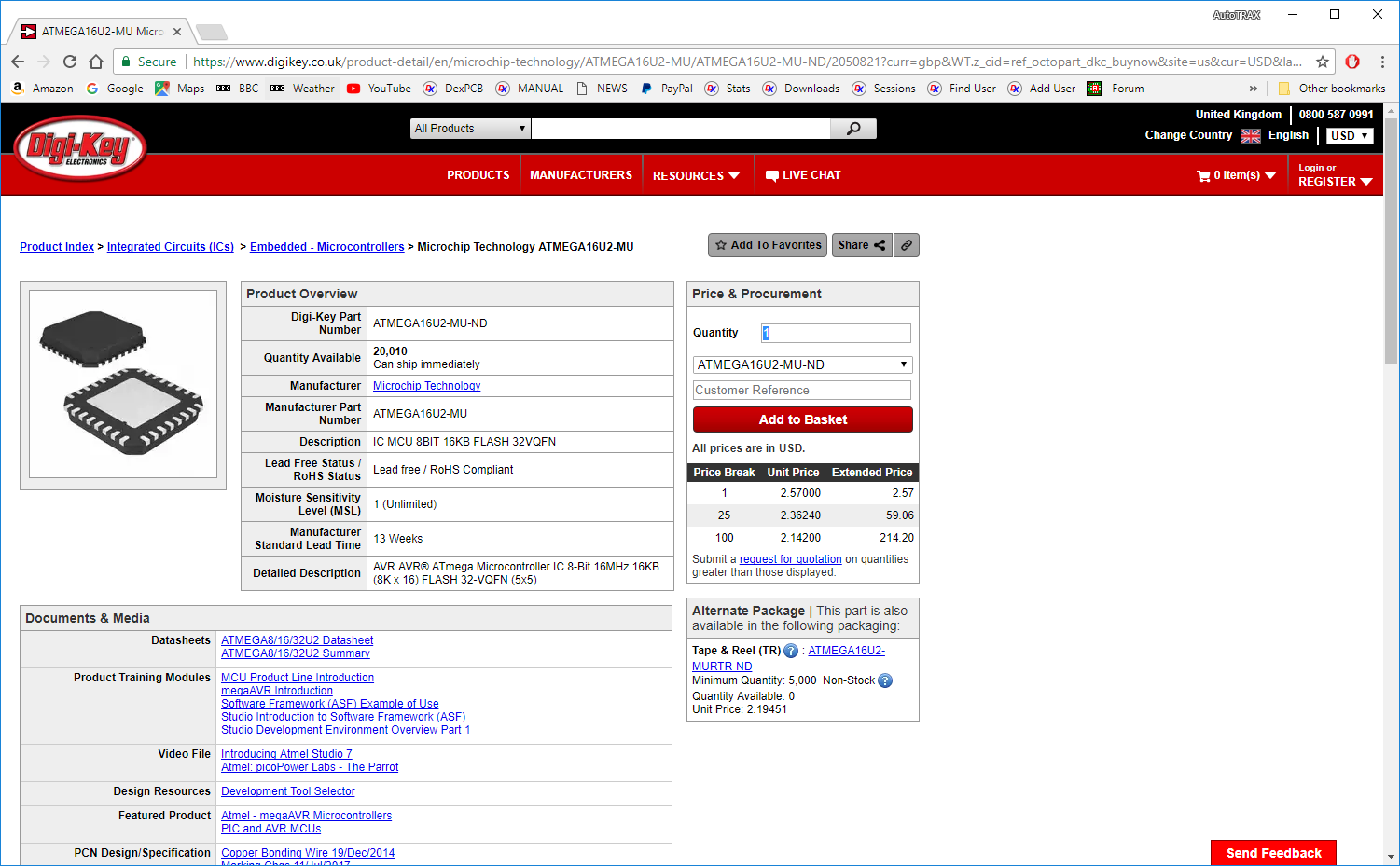Click Add to Basket button

coord(802,419)
